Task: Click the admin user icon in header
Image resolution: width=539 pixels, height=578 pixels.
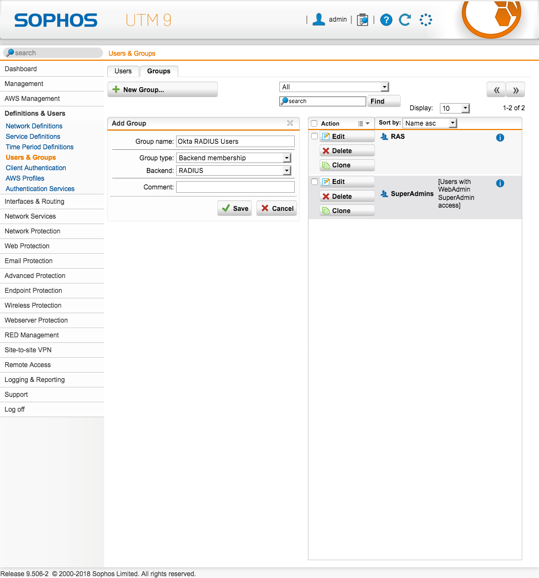Action: pyautogui.click(x=319, y=20)
